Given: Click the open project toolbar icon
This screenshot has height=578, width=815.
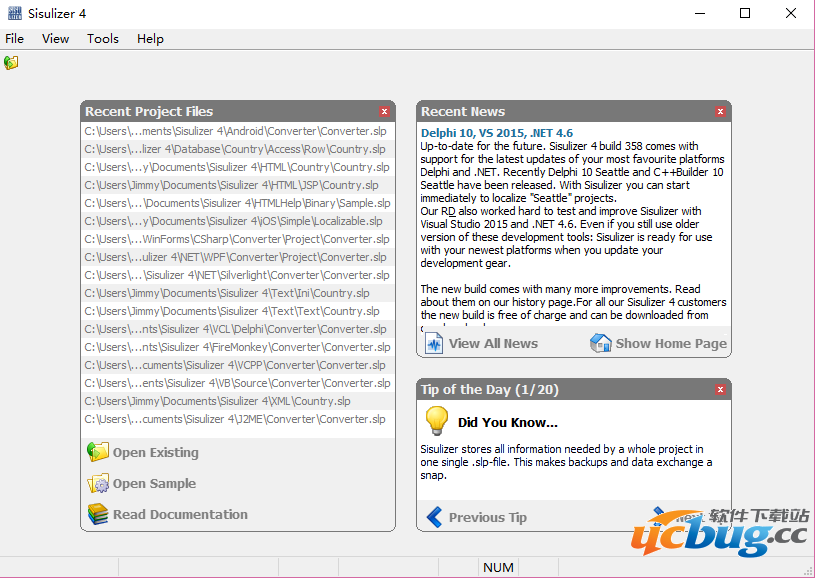Looking at the screenshot, I should point(11,63).
